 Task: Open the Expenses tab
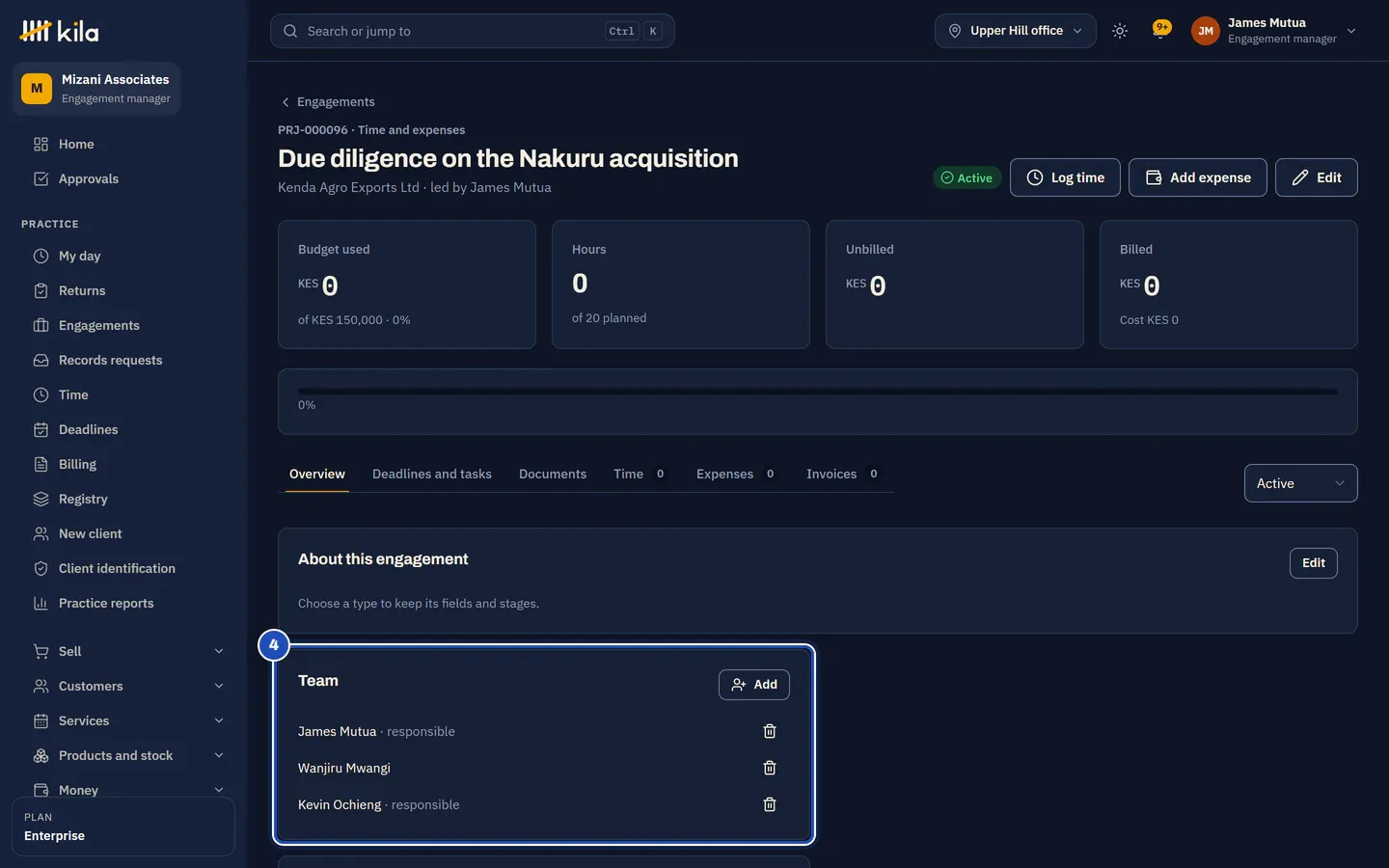tap(736, 474)
